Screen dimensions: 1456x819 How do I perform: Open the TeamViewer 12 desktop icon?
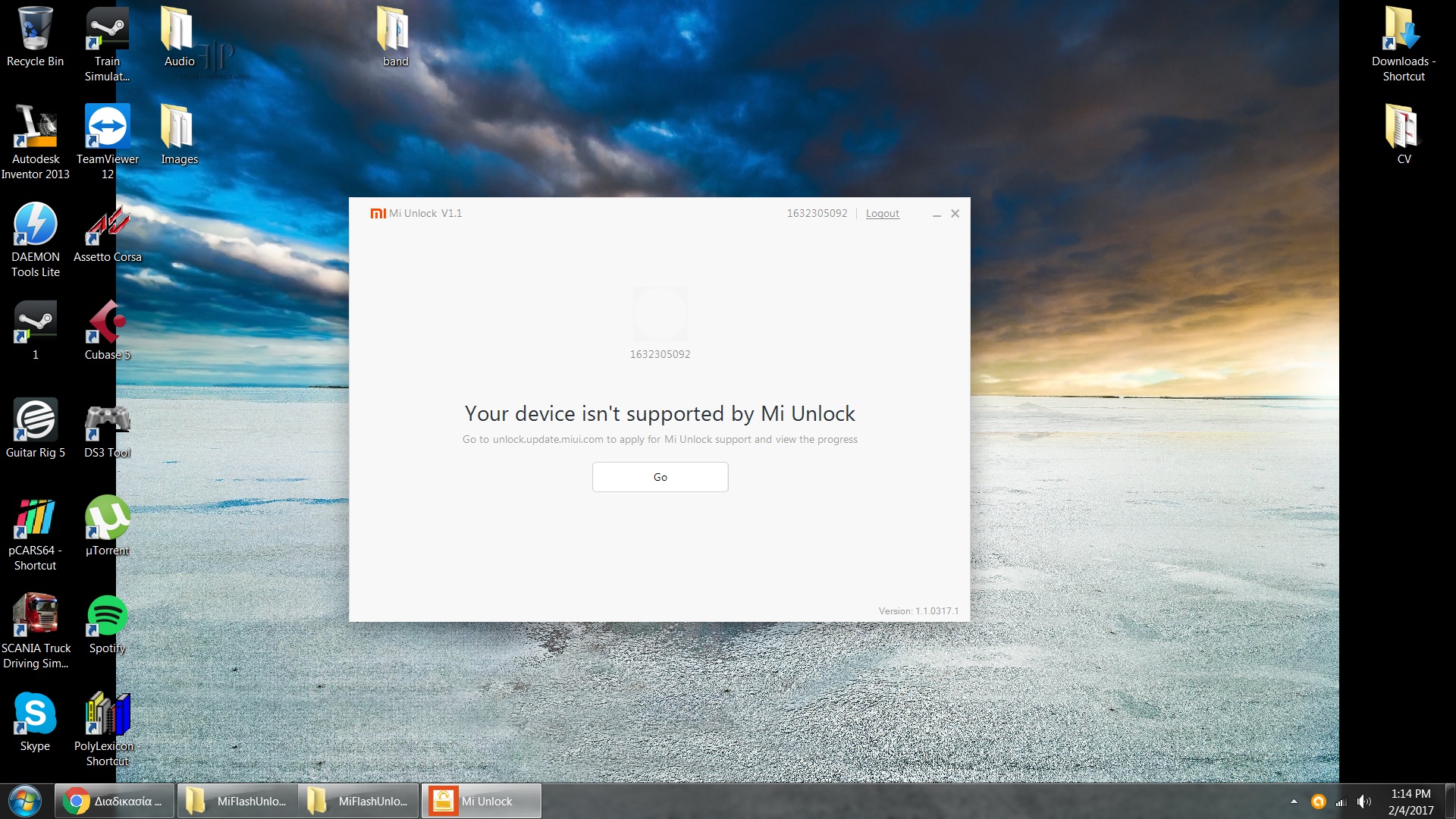(x=107, y=127)
